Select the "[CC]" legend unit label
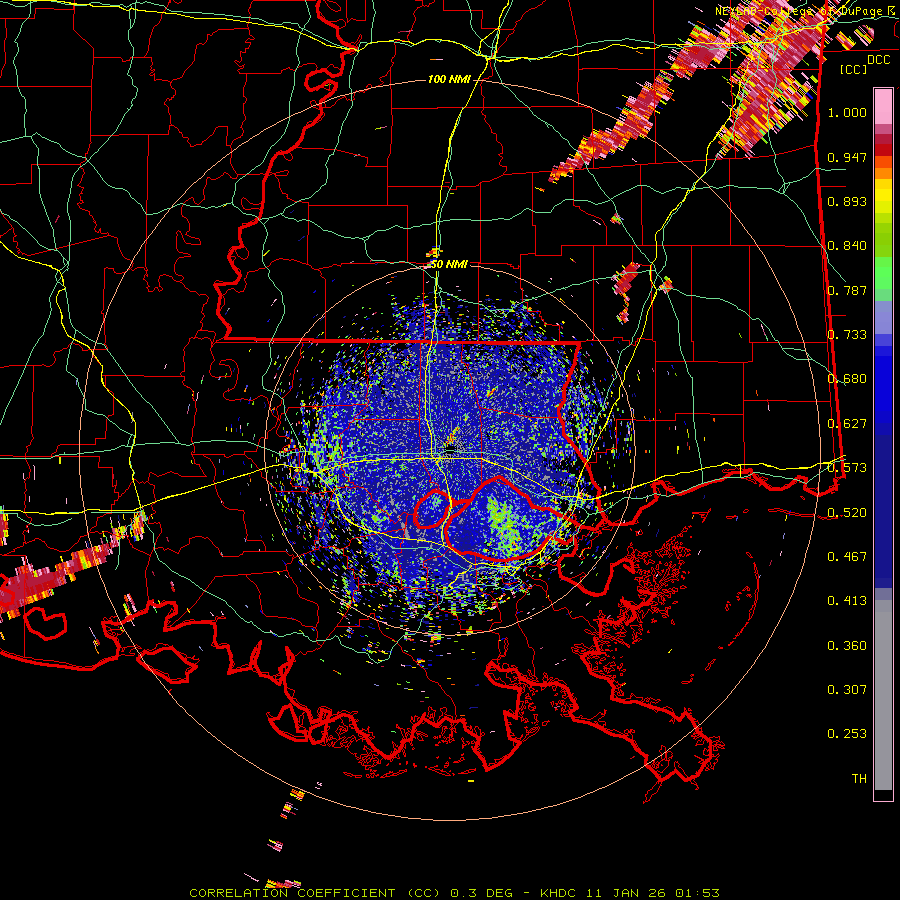The image size is (900, 900). (x=853, y=69)
